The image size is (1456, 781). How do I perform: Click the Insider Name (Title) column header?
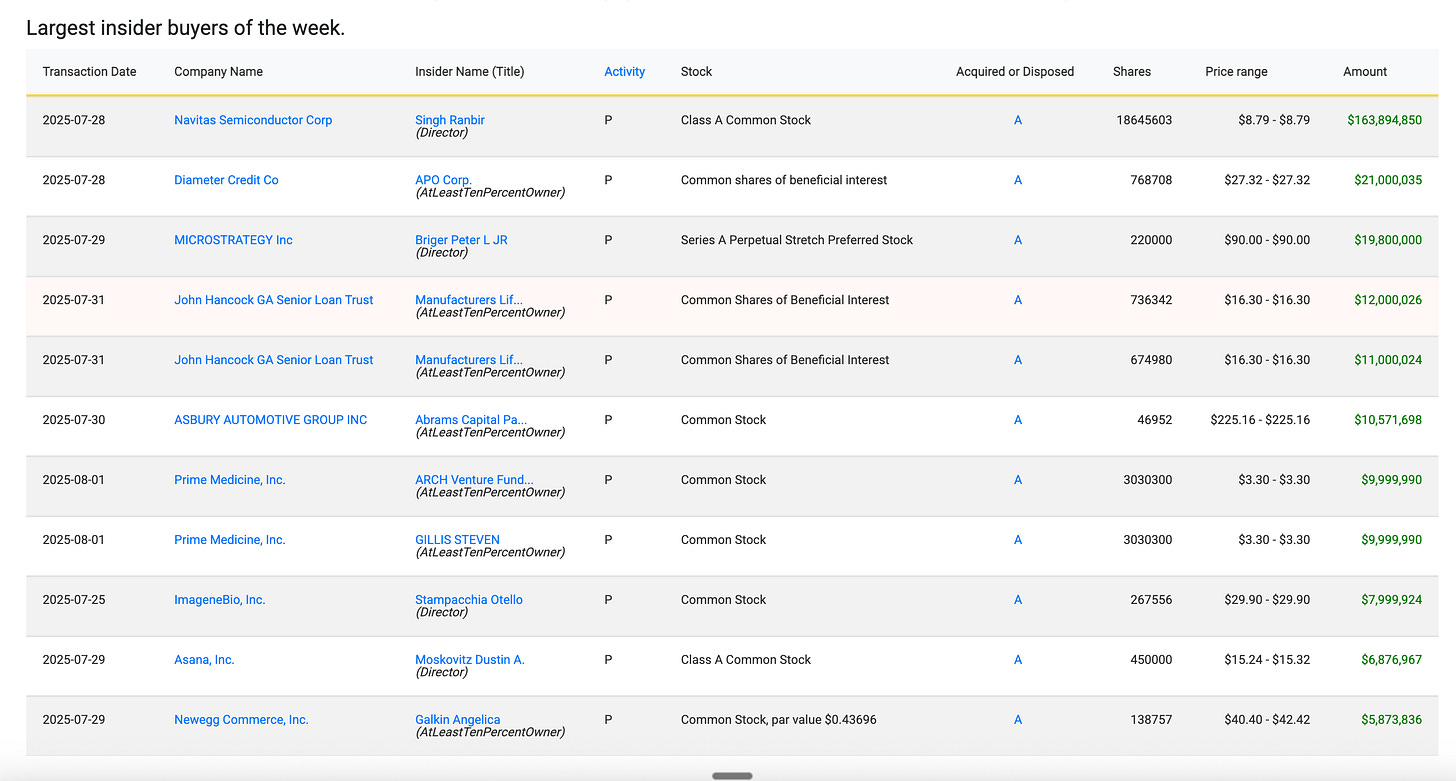[469, 72]
